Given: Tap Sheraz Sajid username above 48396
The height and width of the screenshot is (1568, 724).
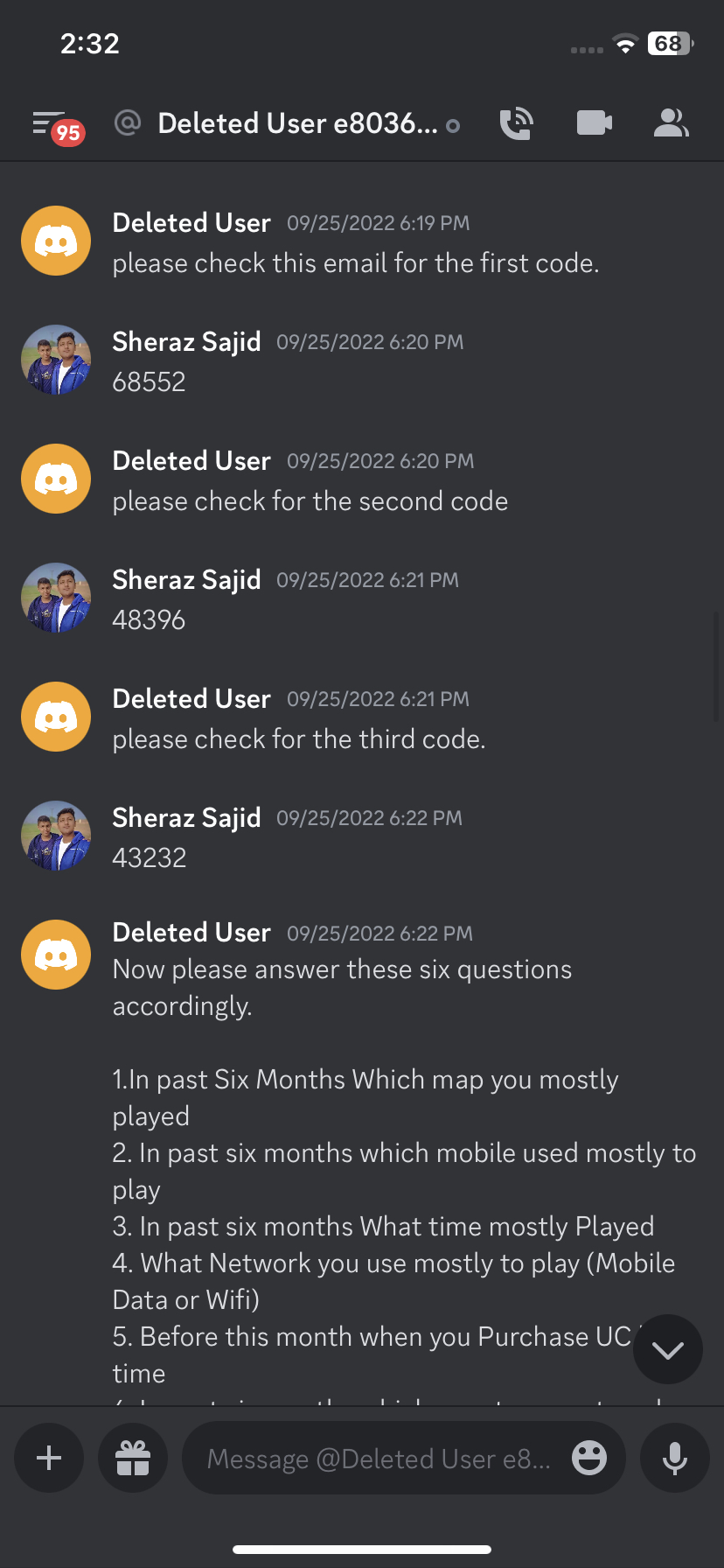Looking at the screenshot, I should 186,579.
